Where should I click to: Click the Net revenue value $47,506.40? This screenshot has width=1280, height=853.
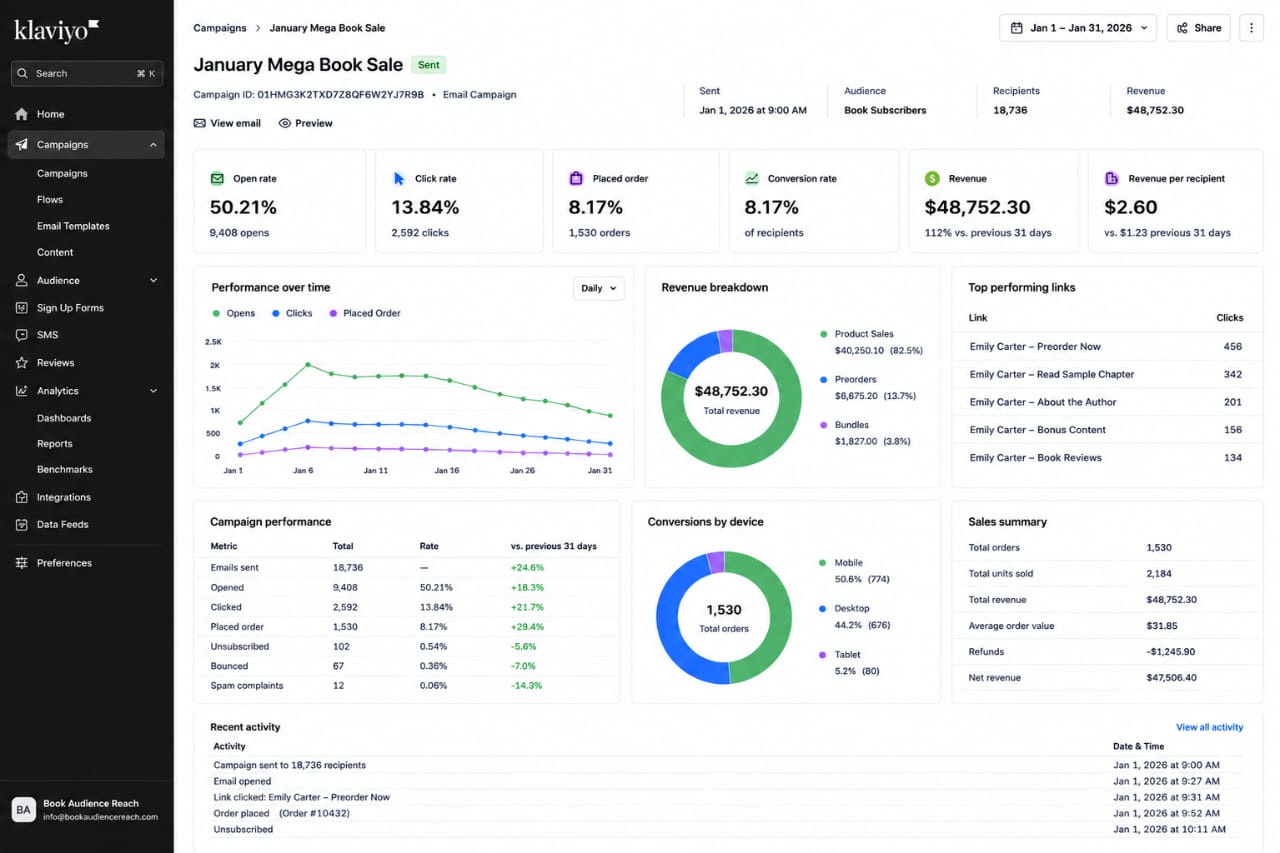[x=1171, y=678]
